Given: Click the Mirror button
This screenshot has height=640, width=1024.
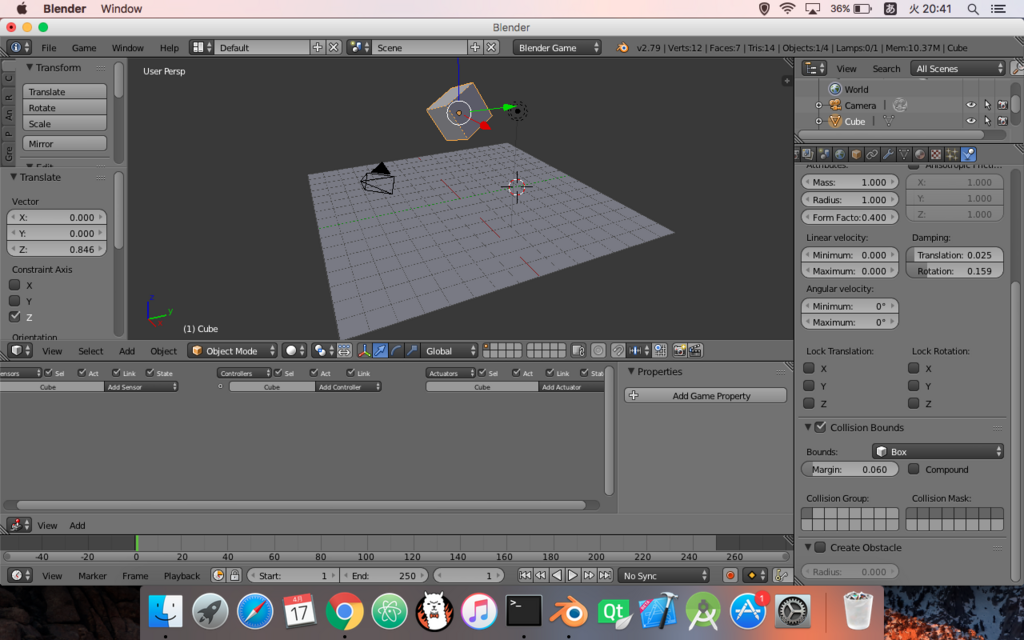Looking at the screenshot, I should 65,143.
